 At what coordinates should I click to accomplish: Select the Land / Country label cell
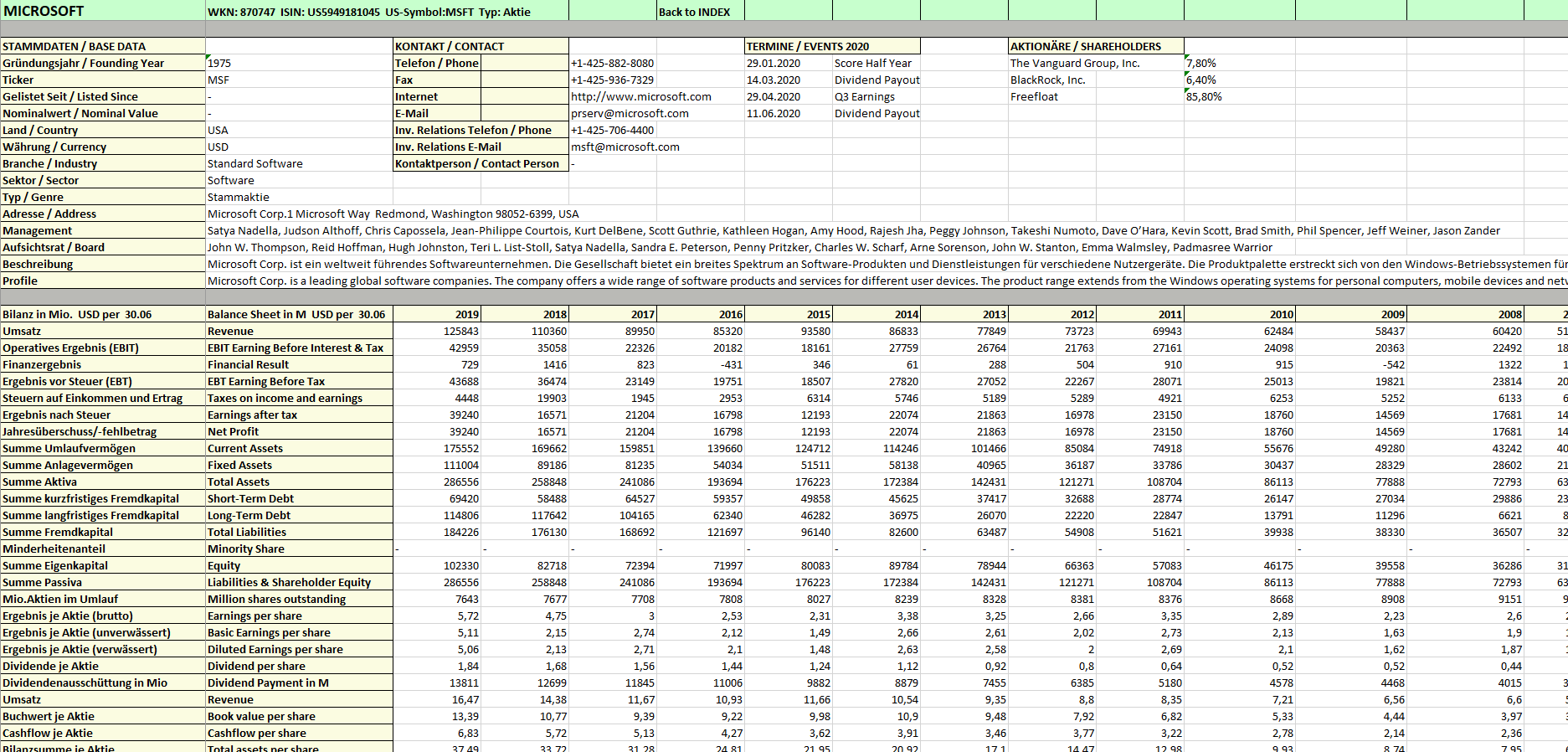click(103, 130)
